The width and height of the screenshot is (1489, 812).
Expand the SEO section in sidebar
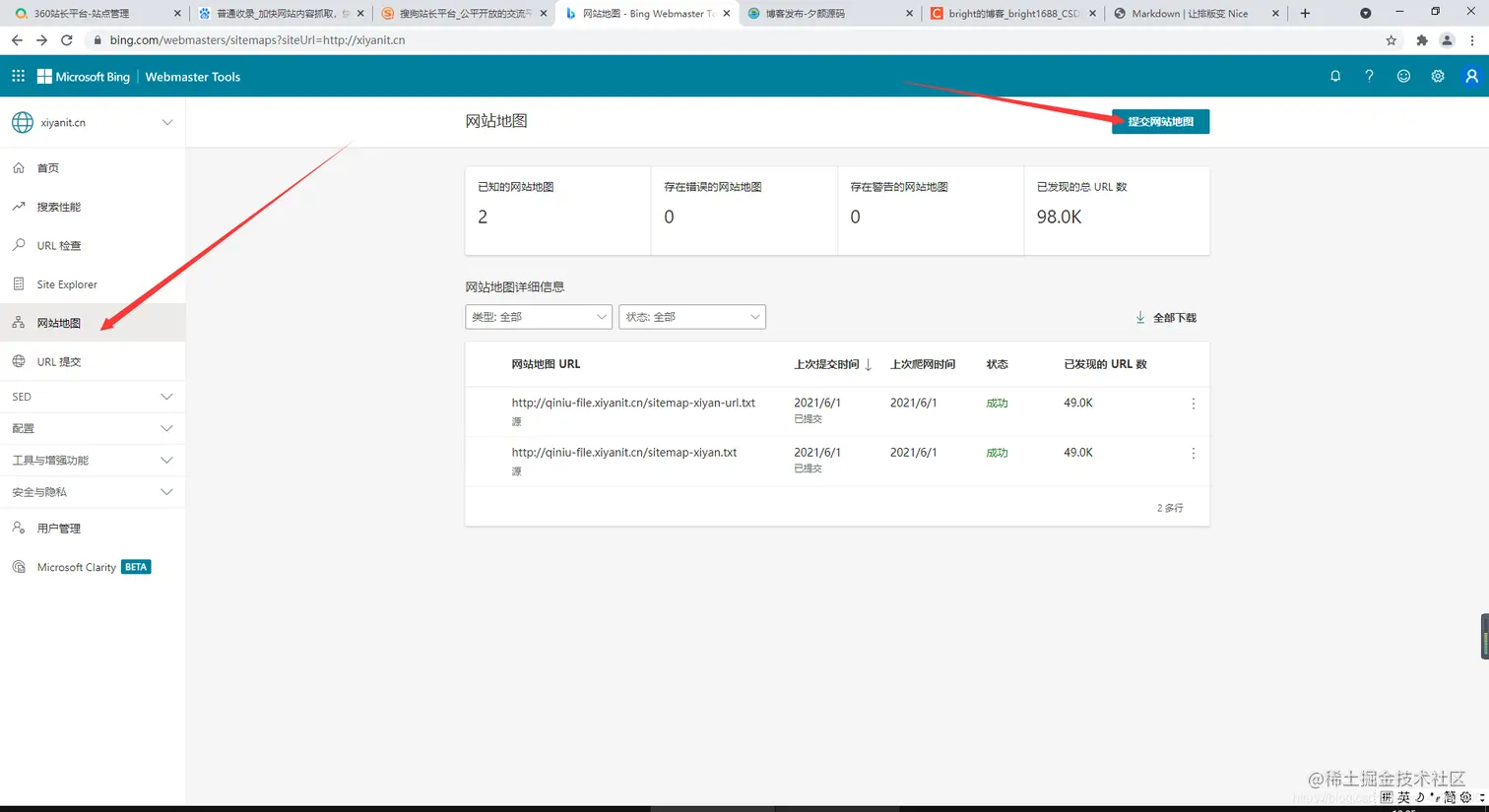click(93, 397)
